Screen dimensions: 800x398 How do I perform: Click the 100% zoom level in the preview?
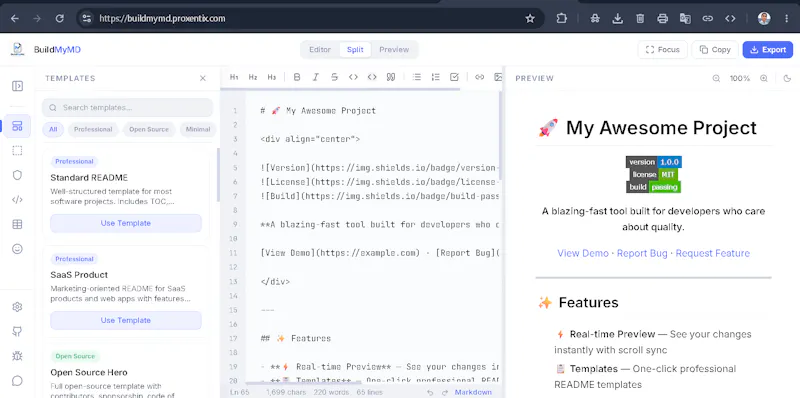pyautogui.click(x=740, y=79)
